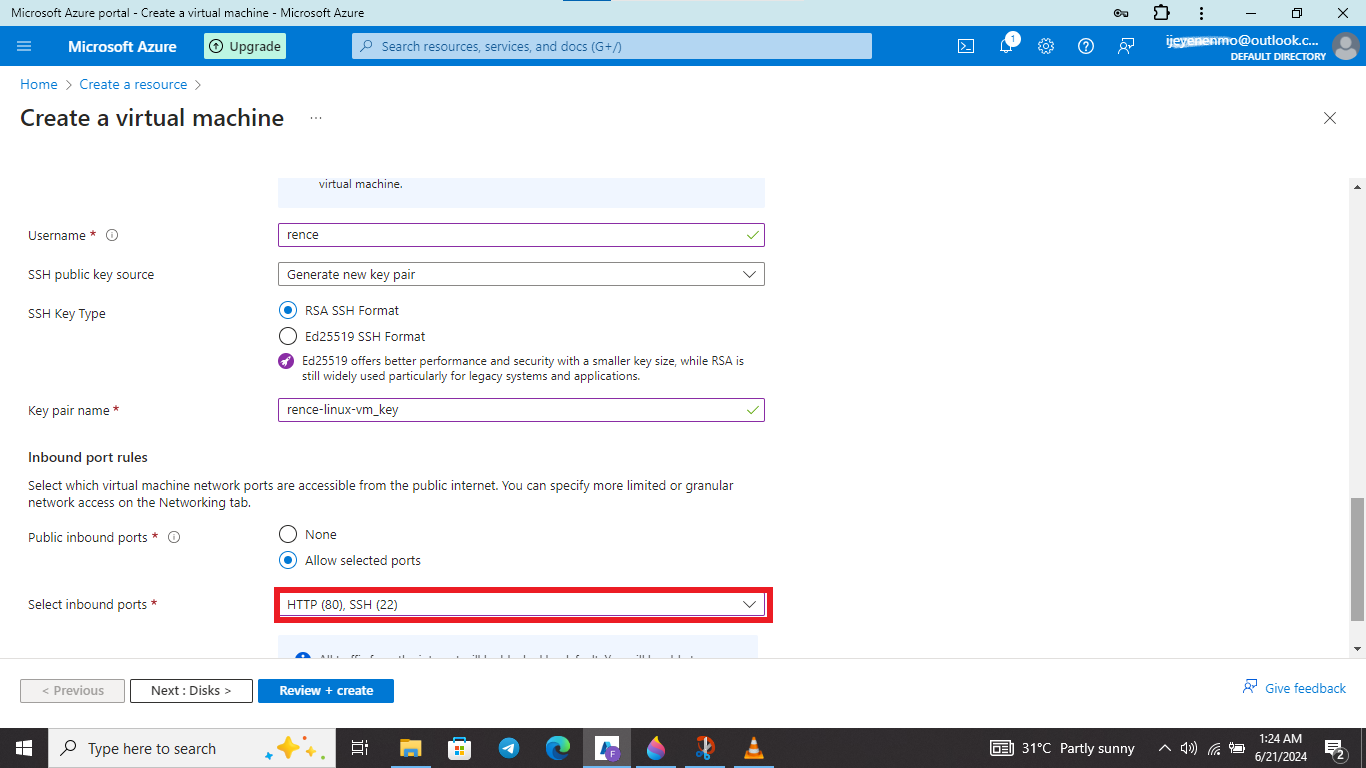Open the portal hamburger menu
Image resolution: width=1366 pixels, height=768 pixels.
(25, 46)
